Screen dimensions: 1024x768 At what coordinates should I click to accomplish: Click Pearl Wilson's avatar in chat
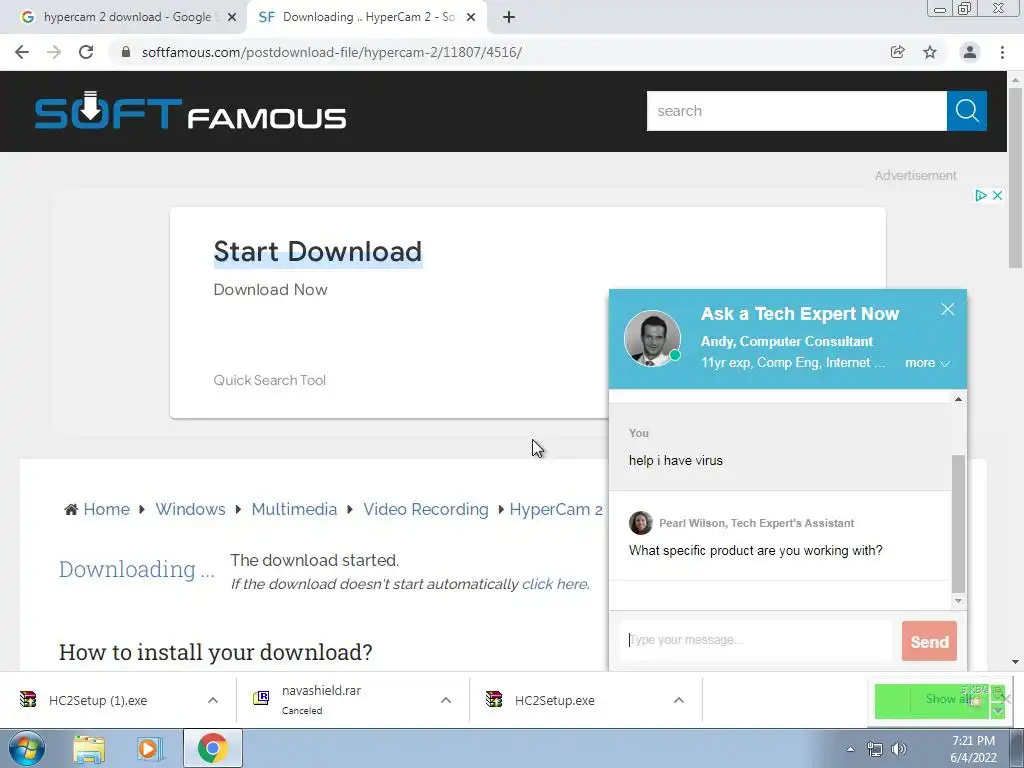[641, 523]
